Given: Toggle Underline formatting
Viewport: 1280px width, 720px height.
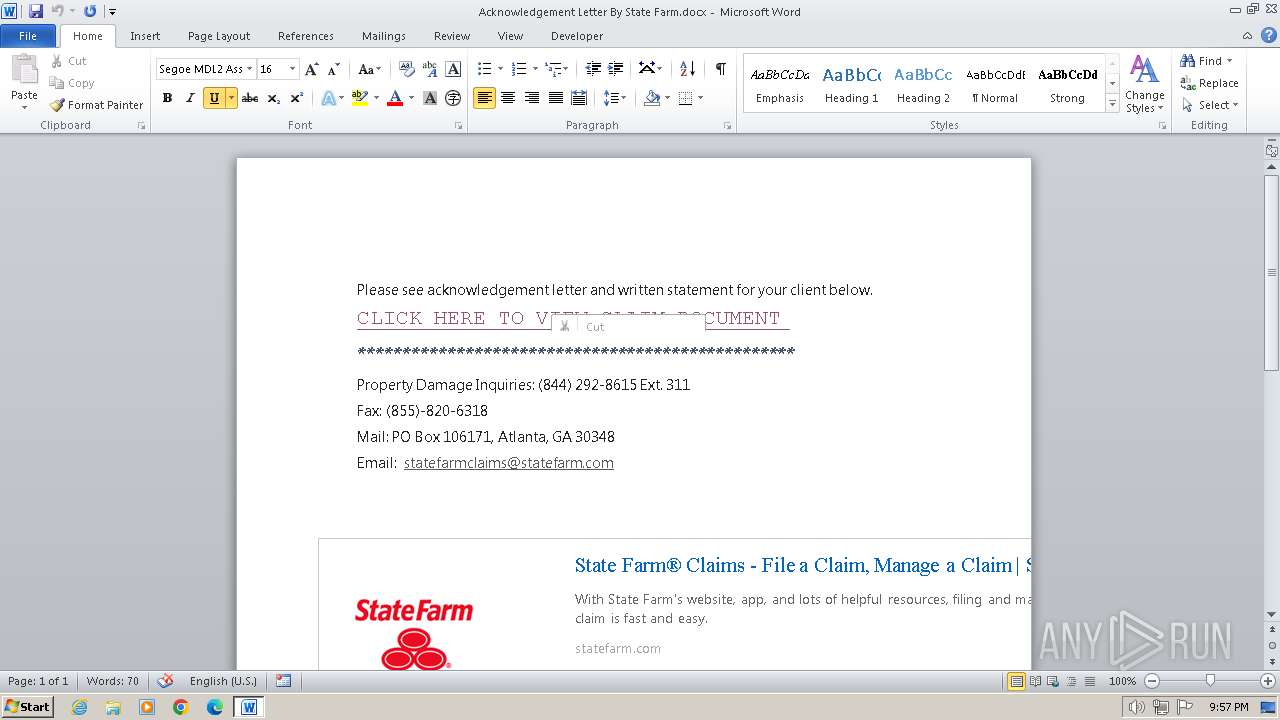Looking at the screenshot, I should [213, 98].
